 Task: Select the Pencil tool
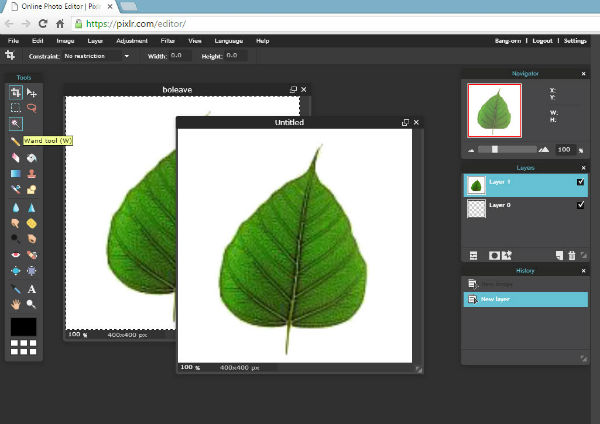coord(16,141)
